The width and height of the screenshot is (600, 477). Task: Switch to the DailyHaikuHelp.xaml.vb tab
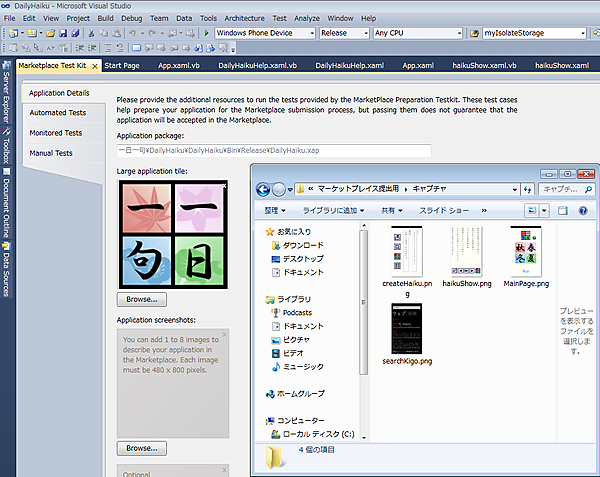pyautogui.click(x=258, y=66)
